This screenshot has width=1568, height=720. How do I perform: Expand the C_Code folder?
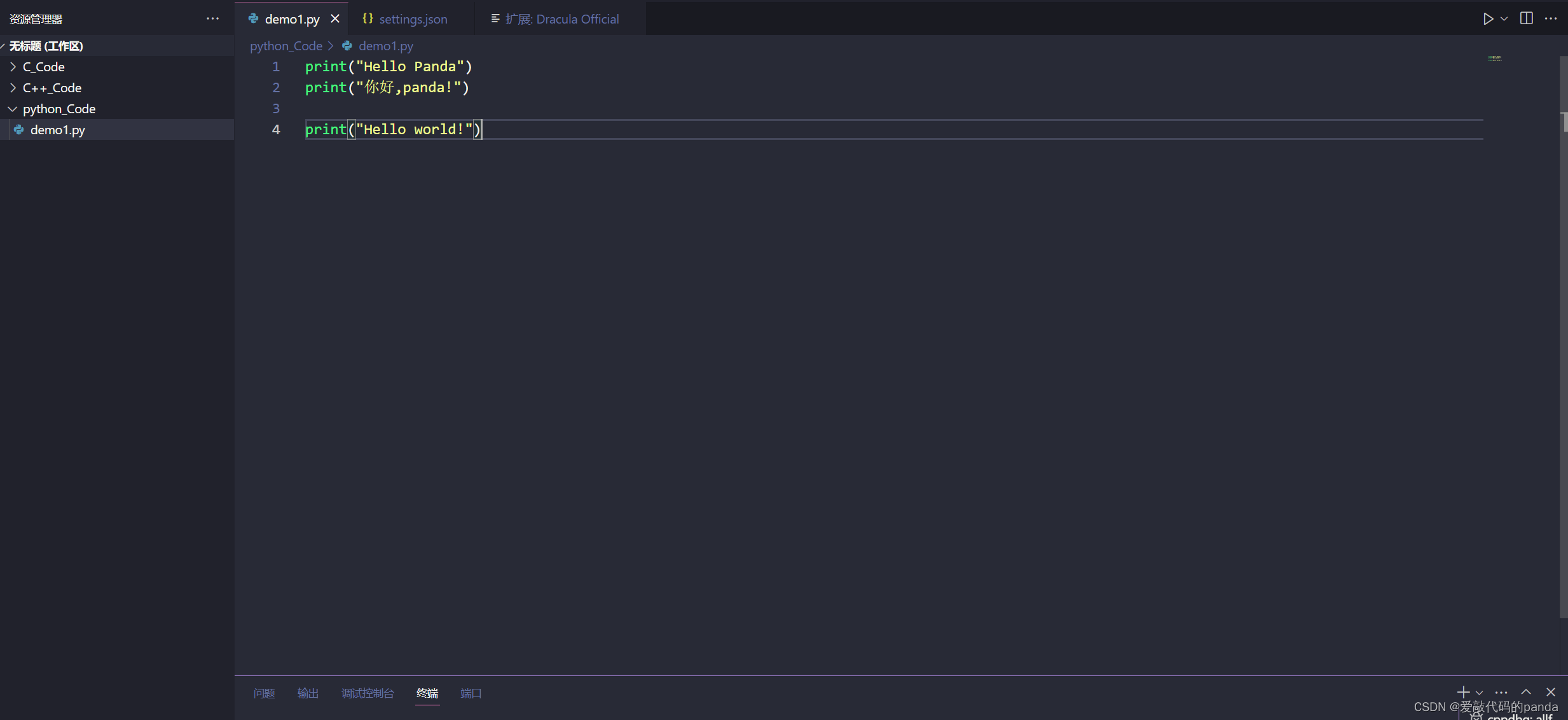[x=43, y=67]
